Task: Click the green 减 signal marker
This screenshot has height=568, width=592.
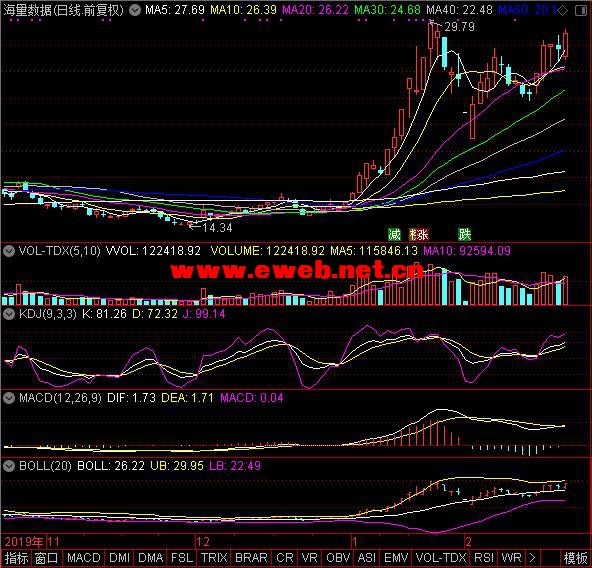Action: [394, 235]
